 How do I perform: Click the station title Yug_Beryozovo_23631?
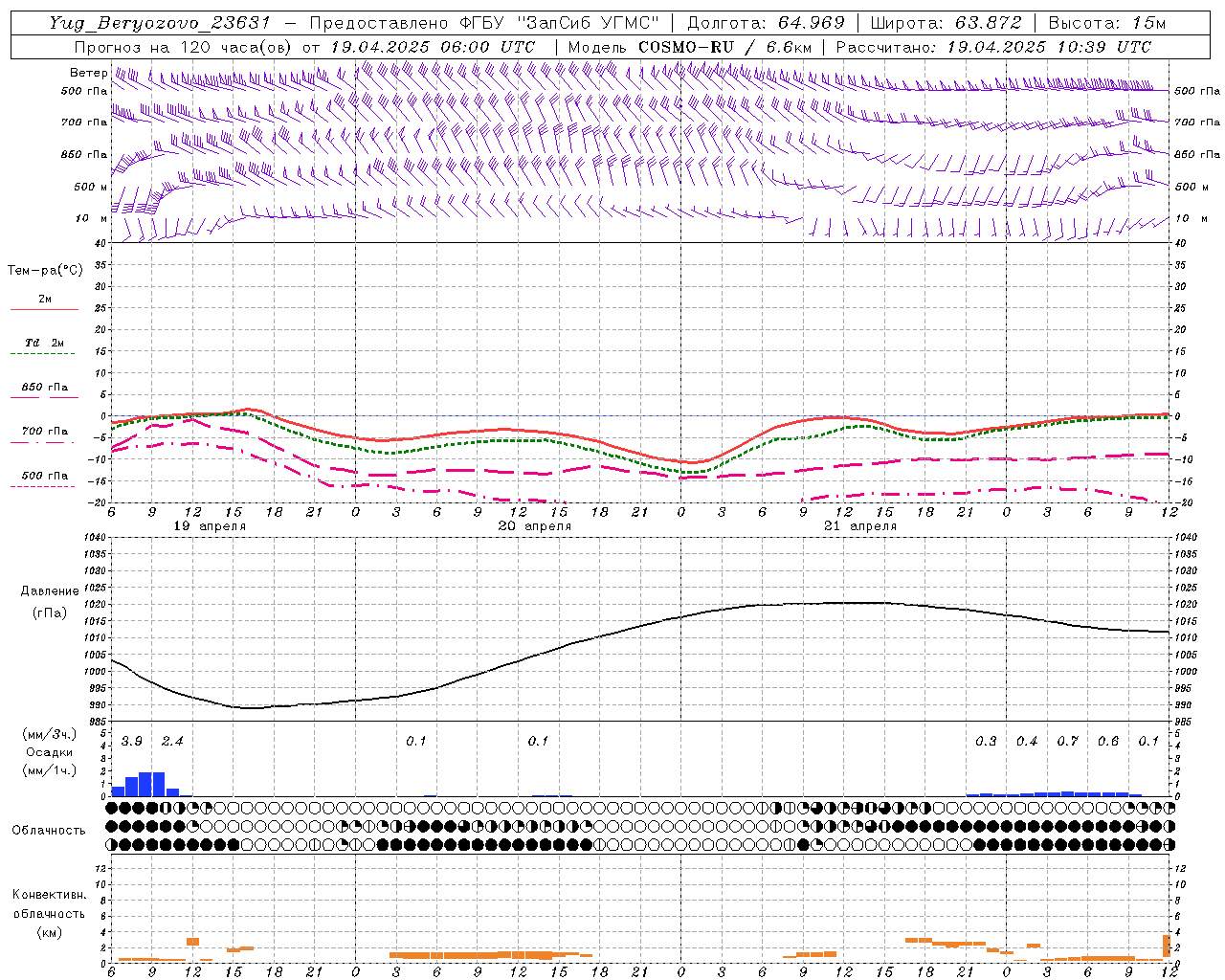click(x=162, y=23)
